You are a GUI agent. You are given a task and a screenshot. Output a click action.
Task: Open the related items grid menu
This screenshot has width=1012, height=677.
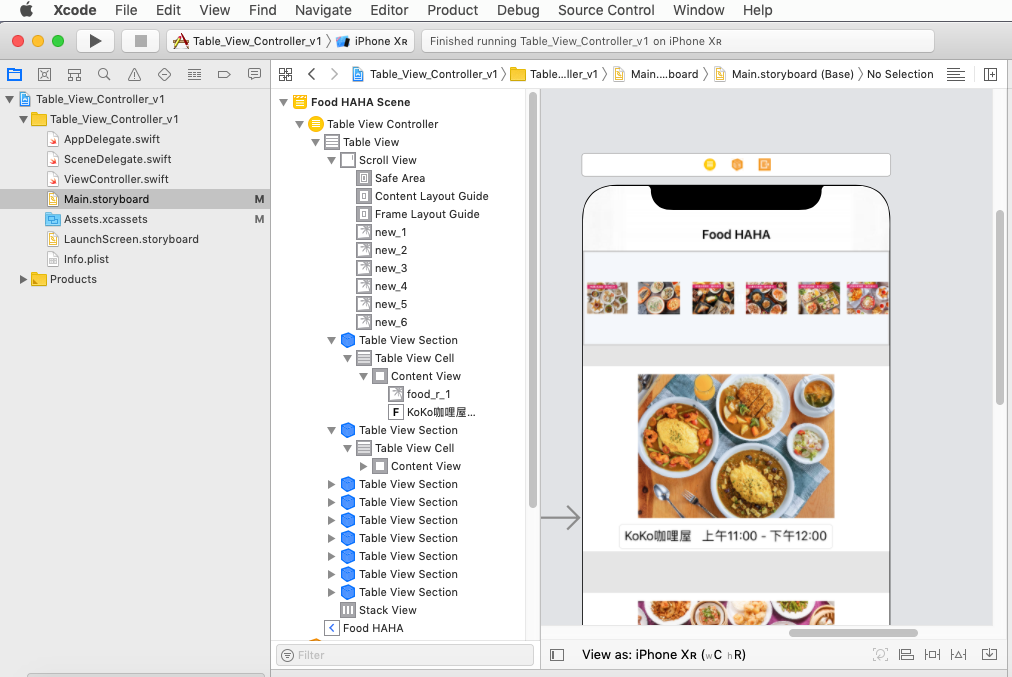285,74
